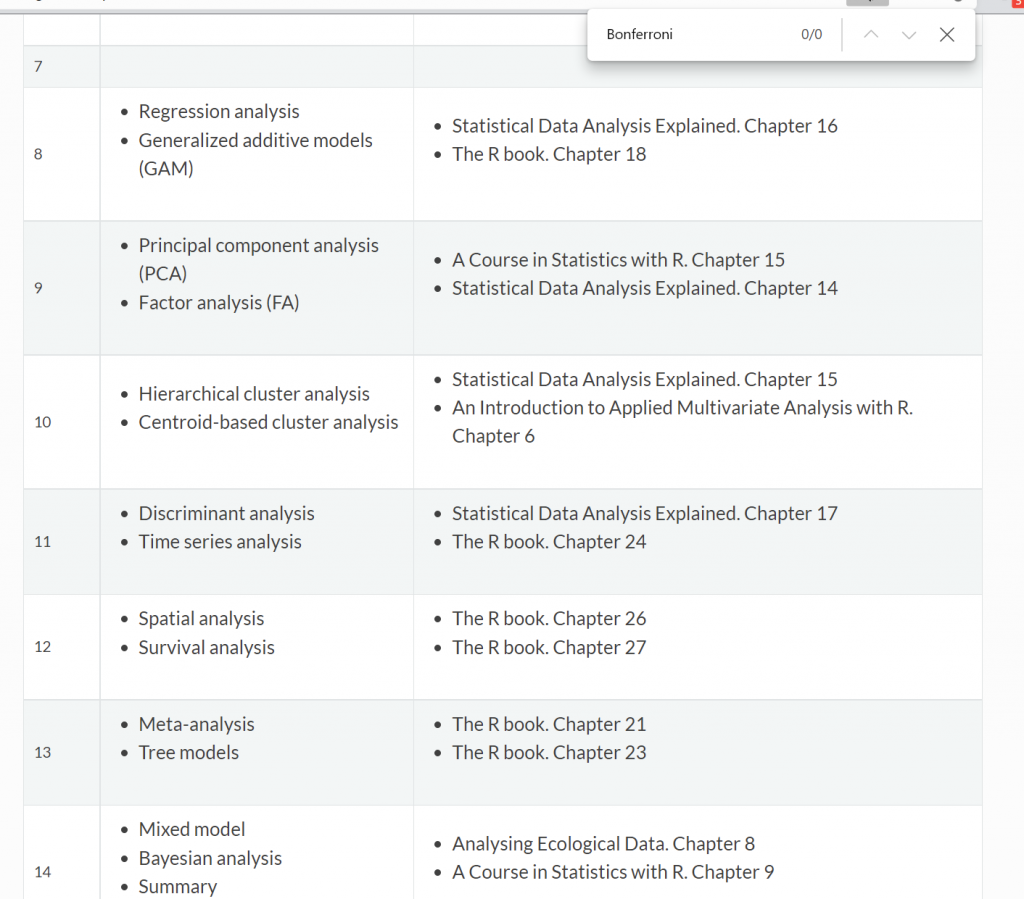Viewport: 1024px width, 899px height.
Task: Click 'A Course in Statistics with R. Chapter 15'
Action: tap(618, 260)
